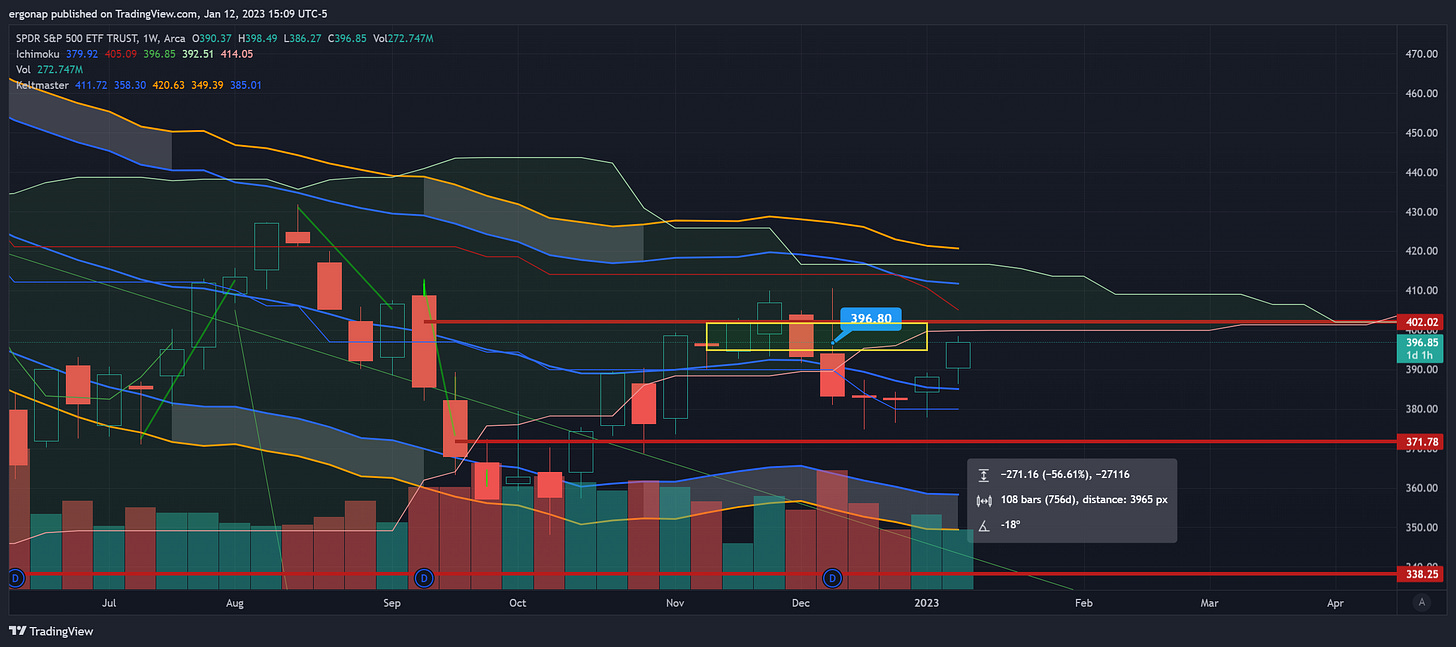Toggle the auto-scale A button

[x=1422, y=602]
